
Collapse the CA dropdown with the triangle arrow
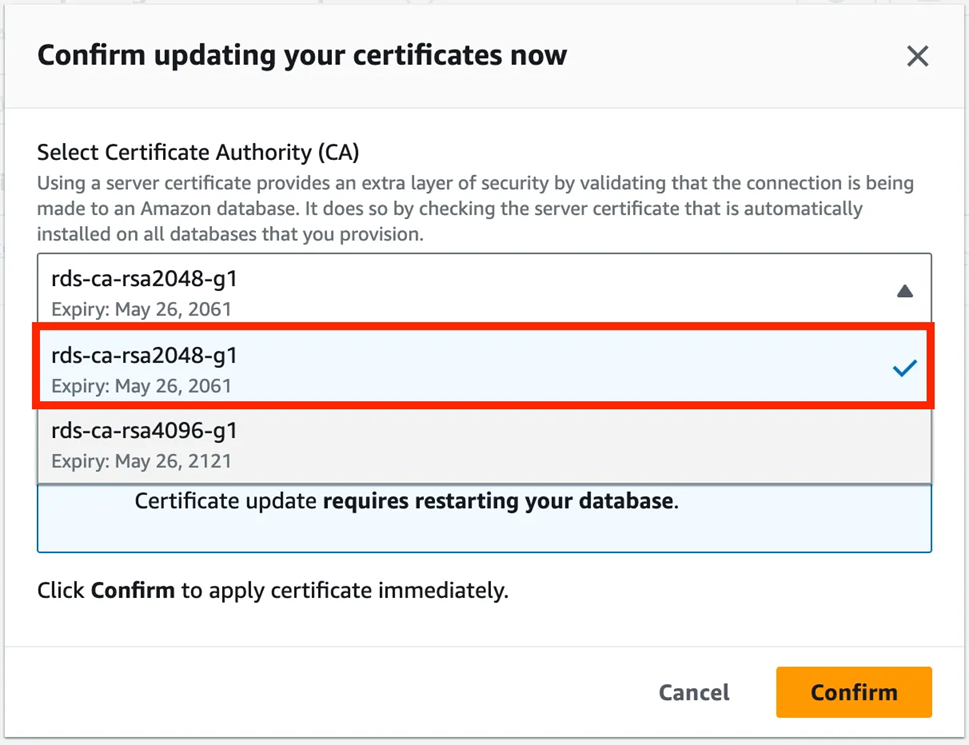pos(904,292)
